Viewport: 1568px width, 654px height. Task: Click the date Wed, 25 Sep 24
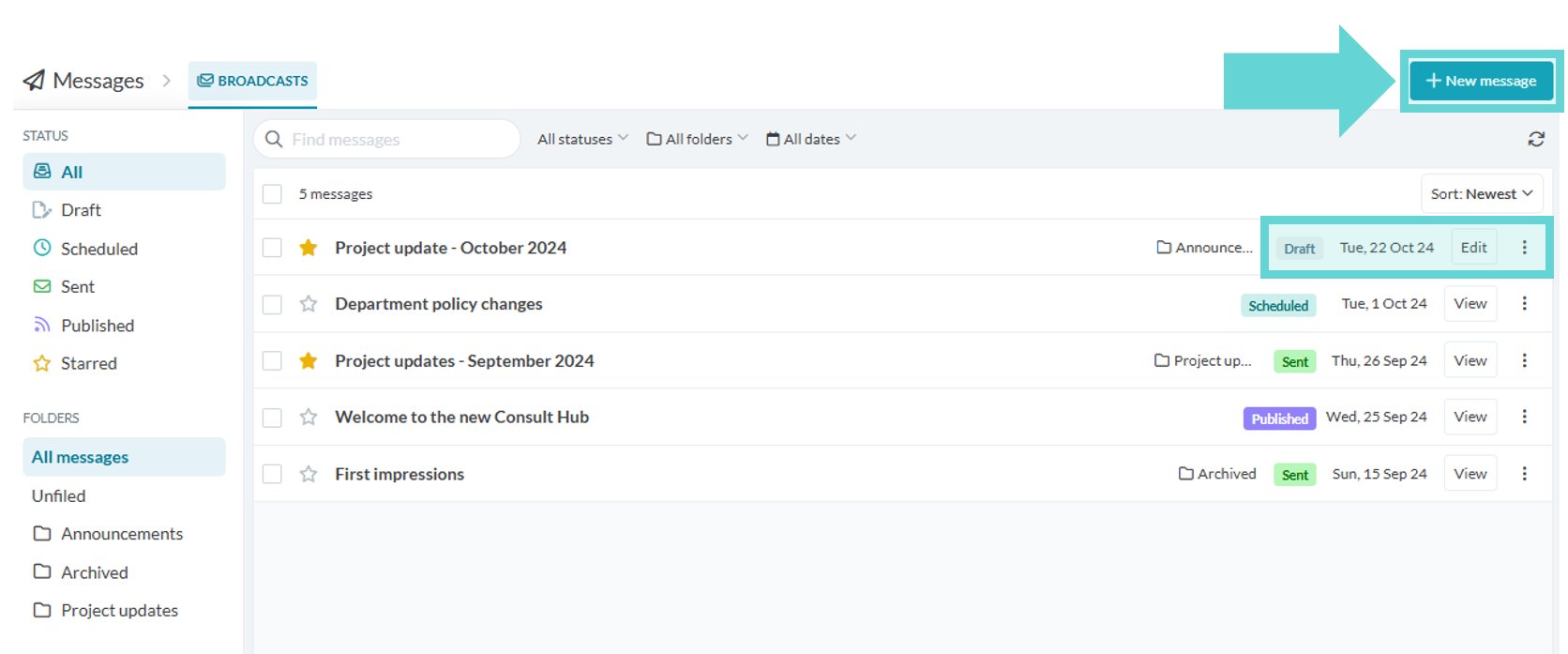coord(1377,417)
